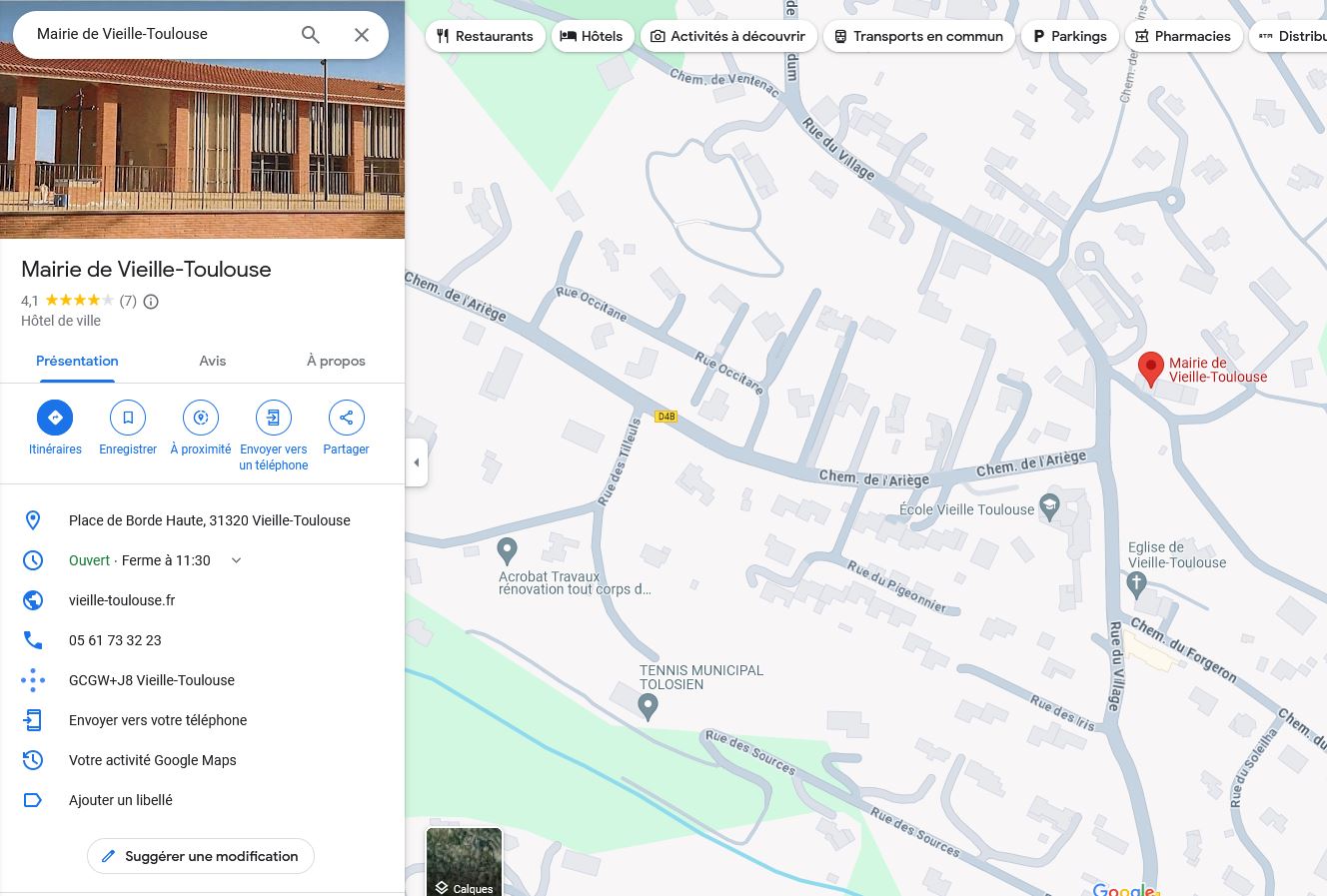Click phone number 05 61 73 32 23
Image resolution: width=1327 pixels, height=896 pixels.
coord(115,640)
